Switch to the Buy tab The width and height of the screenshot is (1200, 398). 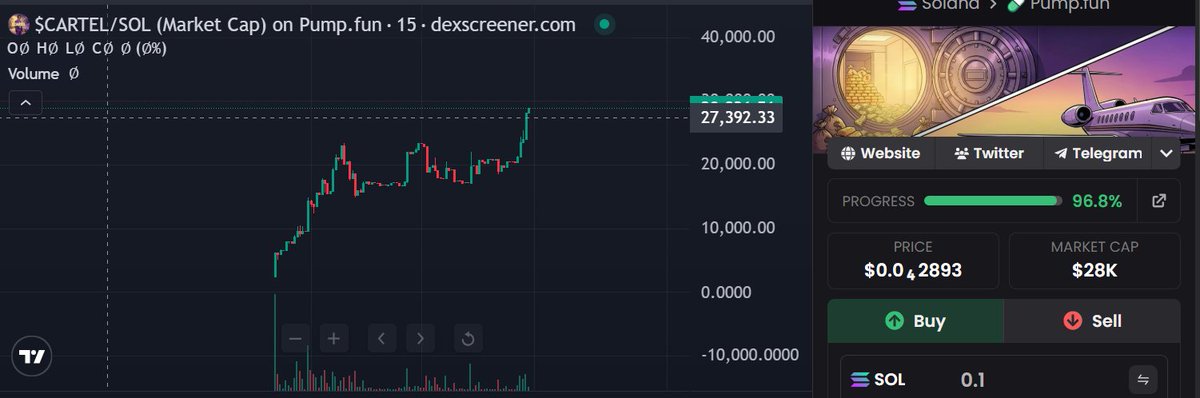pos(915,321)
